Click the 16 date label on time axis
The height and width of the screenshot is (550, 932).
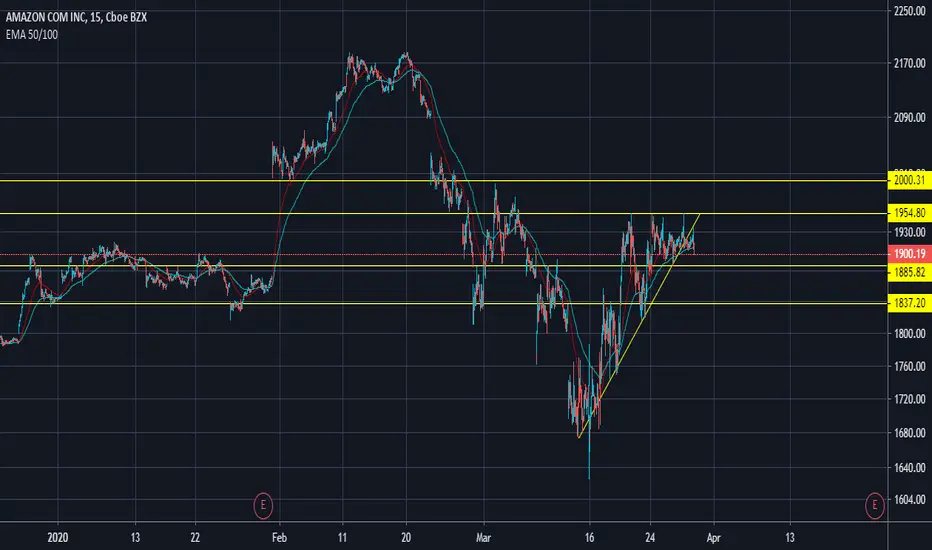[x=589, y=538]
